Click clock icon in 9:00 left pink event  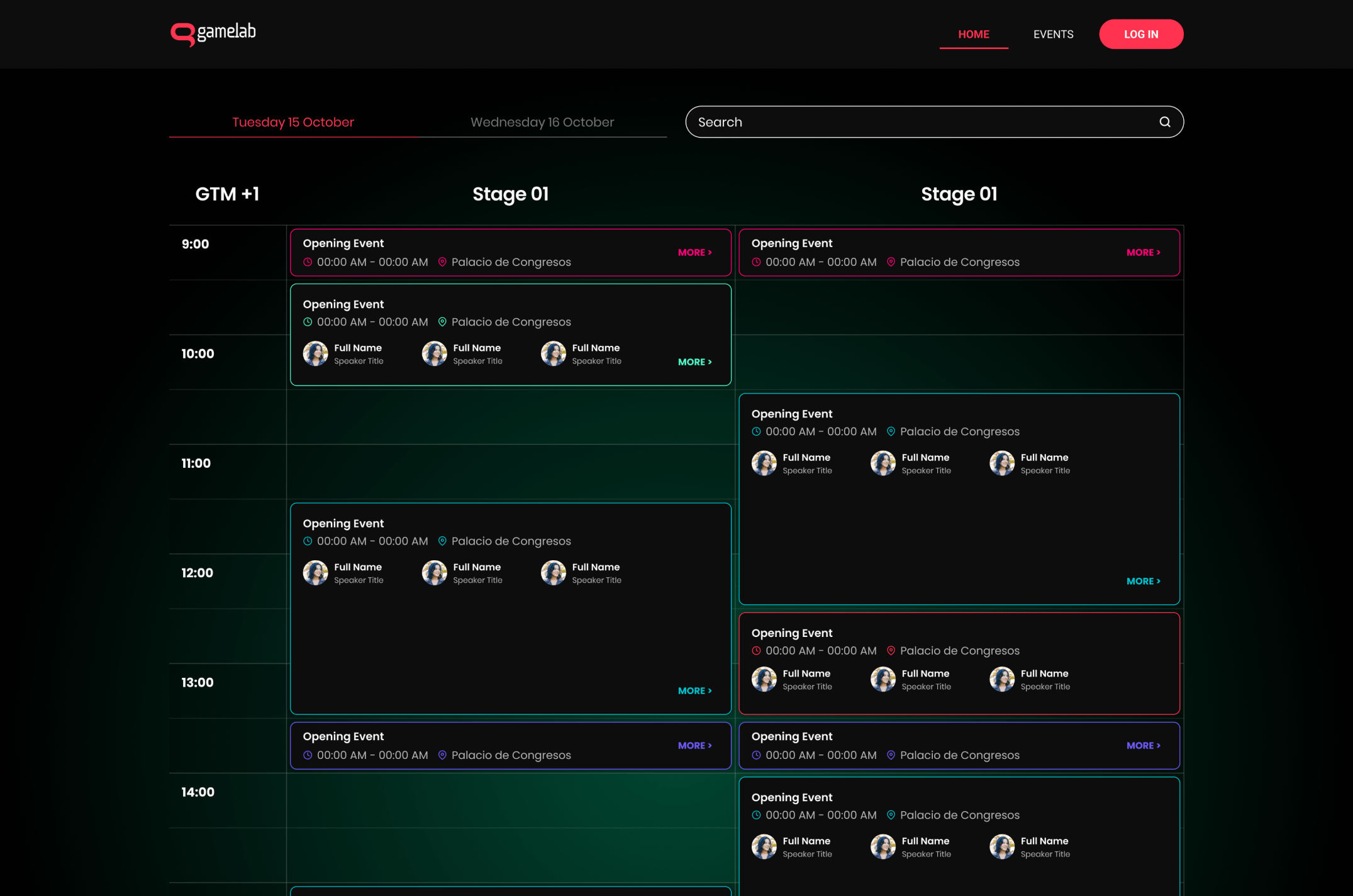[308, 262]
